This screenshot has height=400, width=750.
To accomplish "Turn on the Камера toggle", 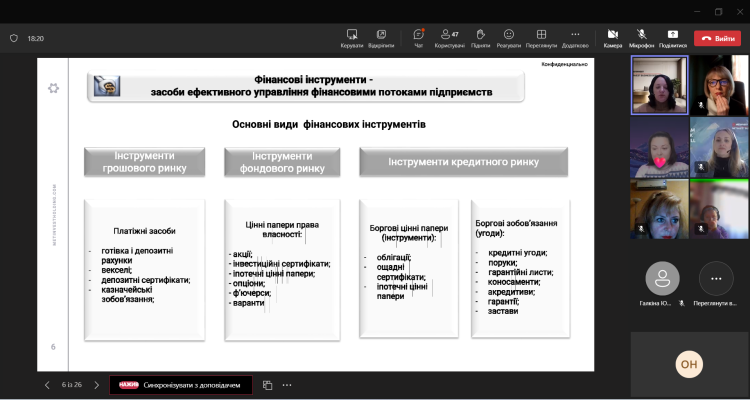I will pos(613,36).
